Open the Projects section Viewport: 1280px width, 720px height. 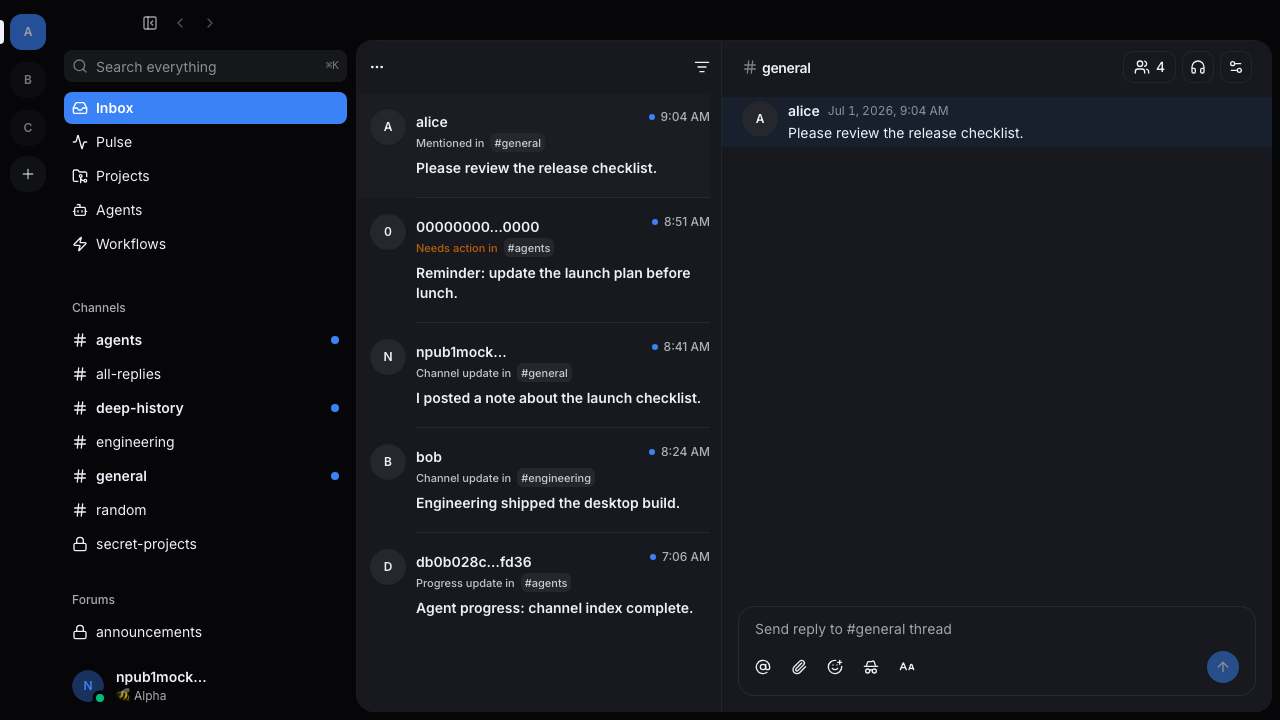click(205, 176)
